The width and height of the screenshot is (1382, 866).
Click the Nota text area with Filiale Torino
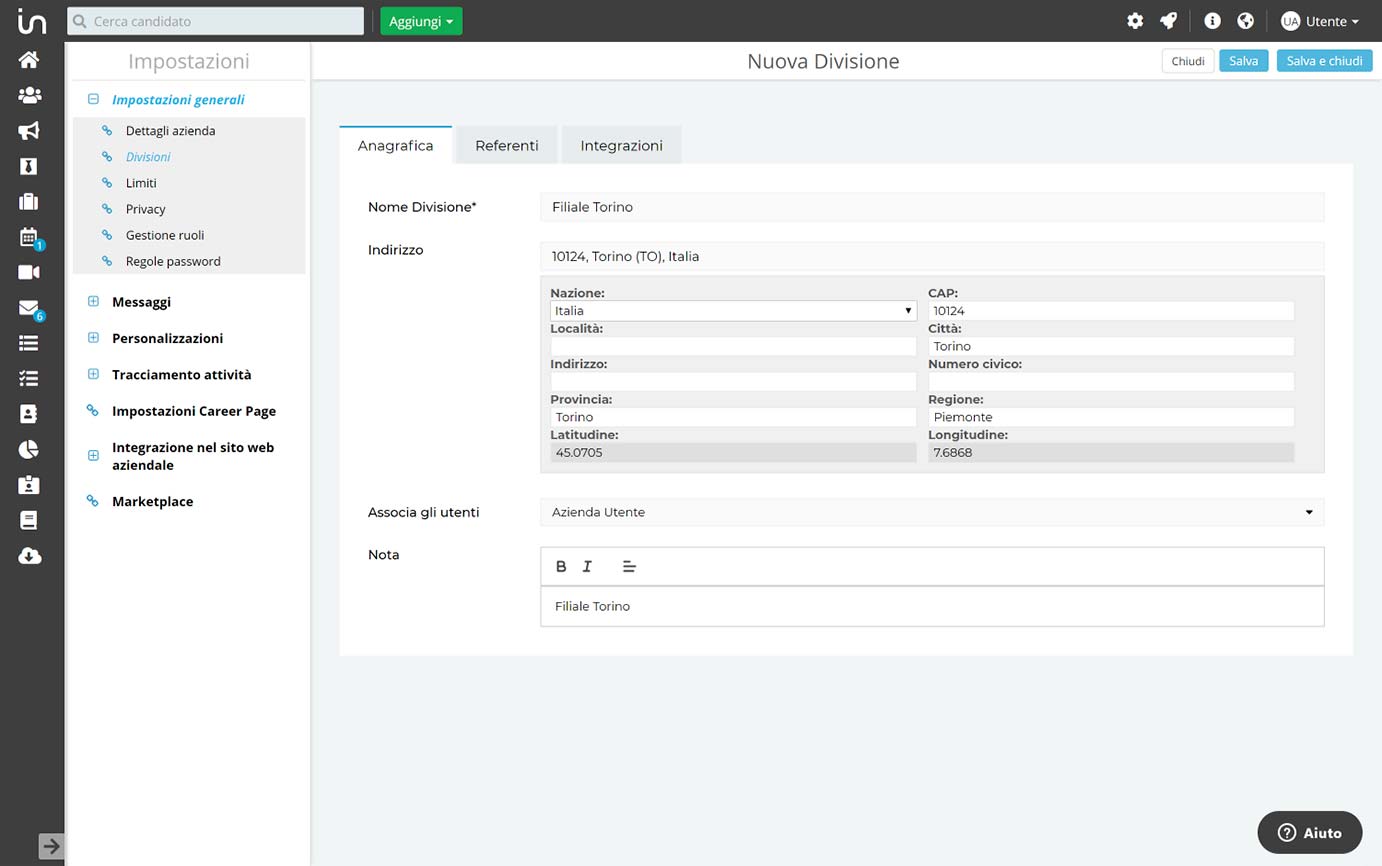932,606
